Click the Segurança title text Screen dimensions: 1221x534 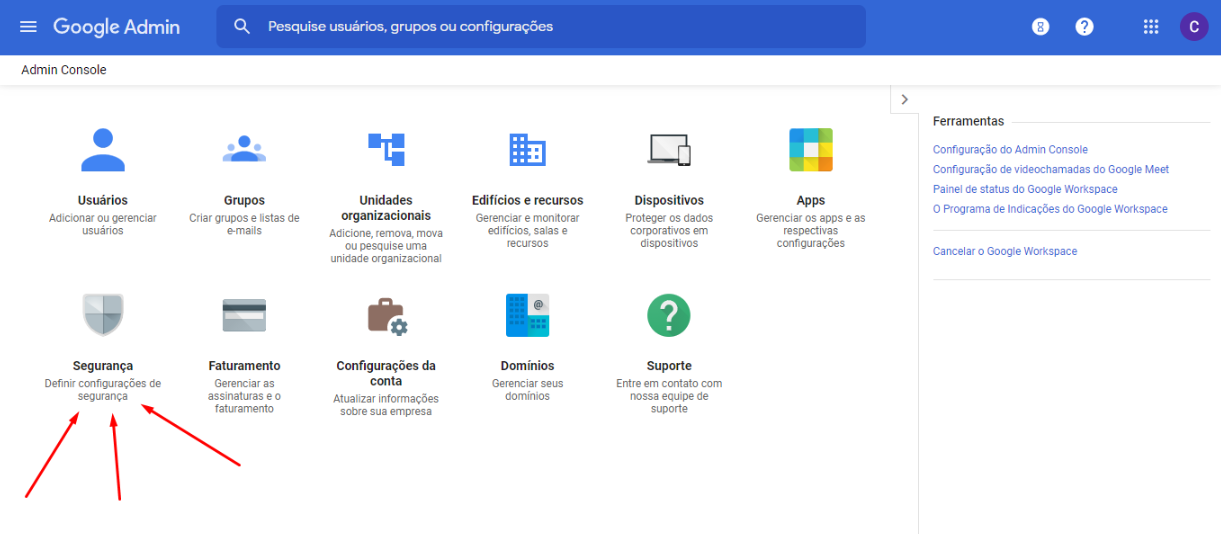pyautogui.click(x=103, y=366)
